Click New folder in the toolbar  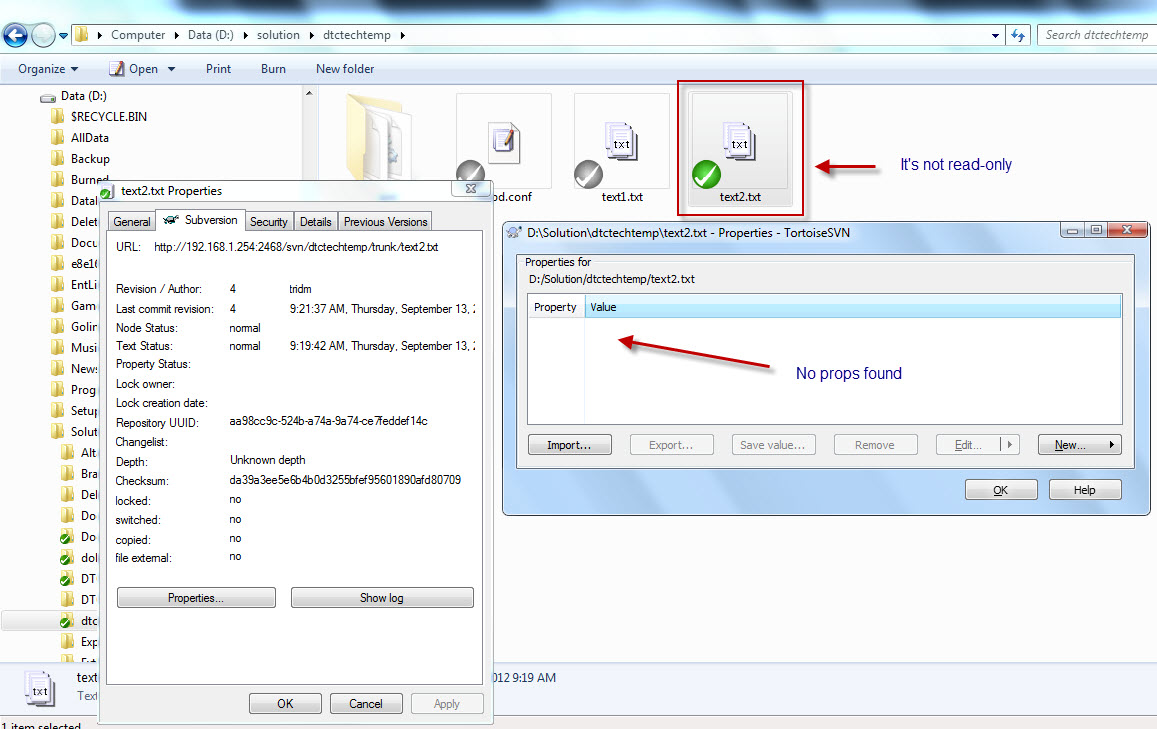(x=345, y=69)
